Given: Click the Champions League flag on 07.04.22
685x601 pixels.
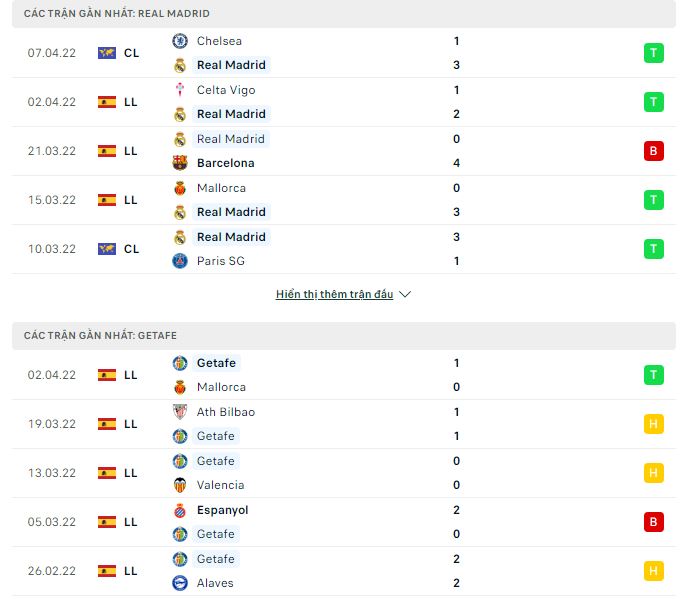Looking at the screenshot, I should coord(107,53).
